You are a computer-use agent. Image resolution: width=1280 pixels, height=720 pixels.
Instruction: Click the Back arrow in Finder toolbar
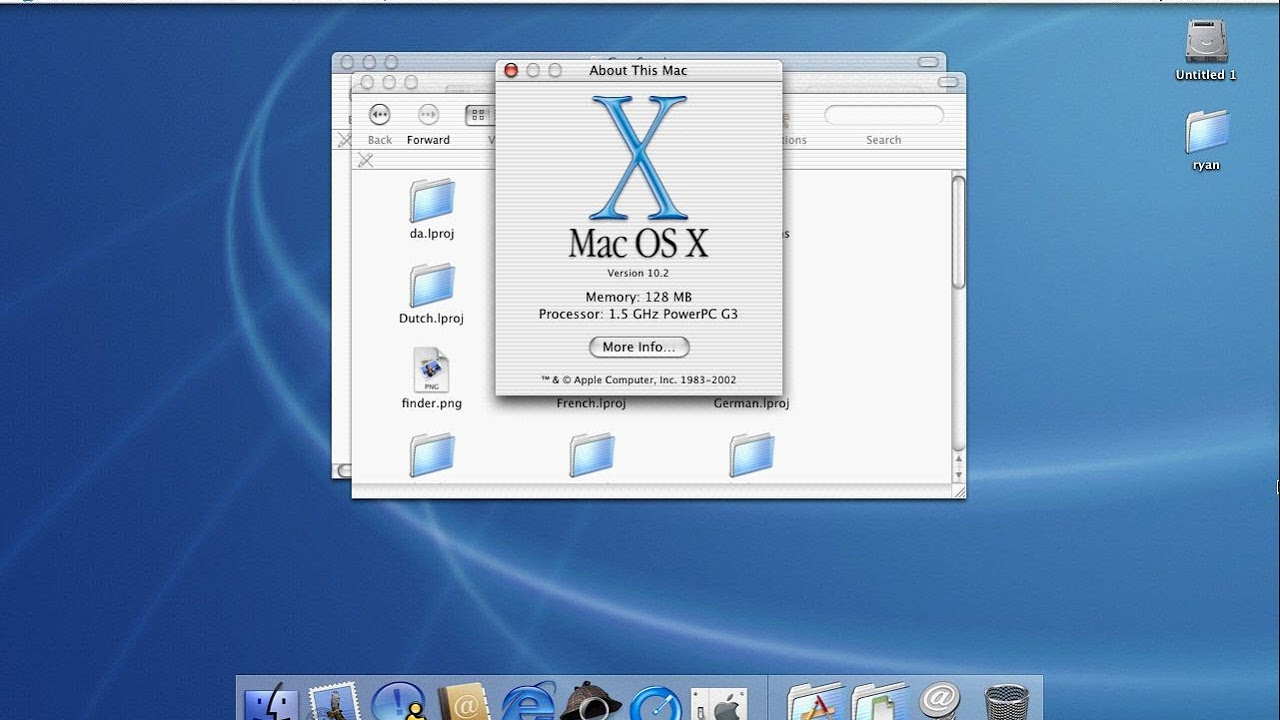click(380, 115)
